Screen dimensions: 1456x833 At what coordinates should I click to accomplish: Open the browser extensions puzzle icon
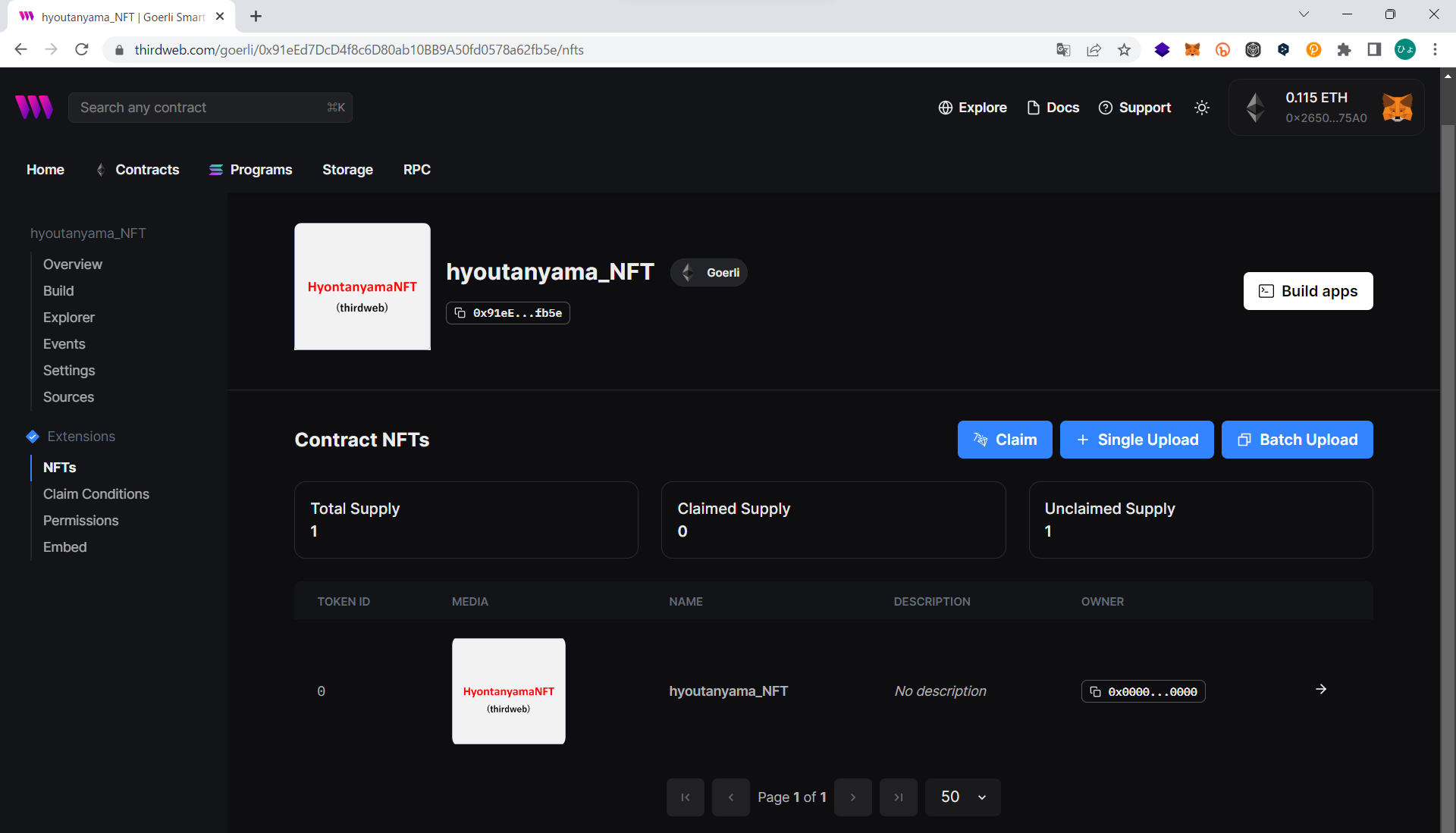(1344, 50)
